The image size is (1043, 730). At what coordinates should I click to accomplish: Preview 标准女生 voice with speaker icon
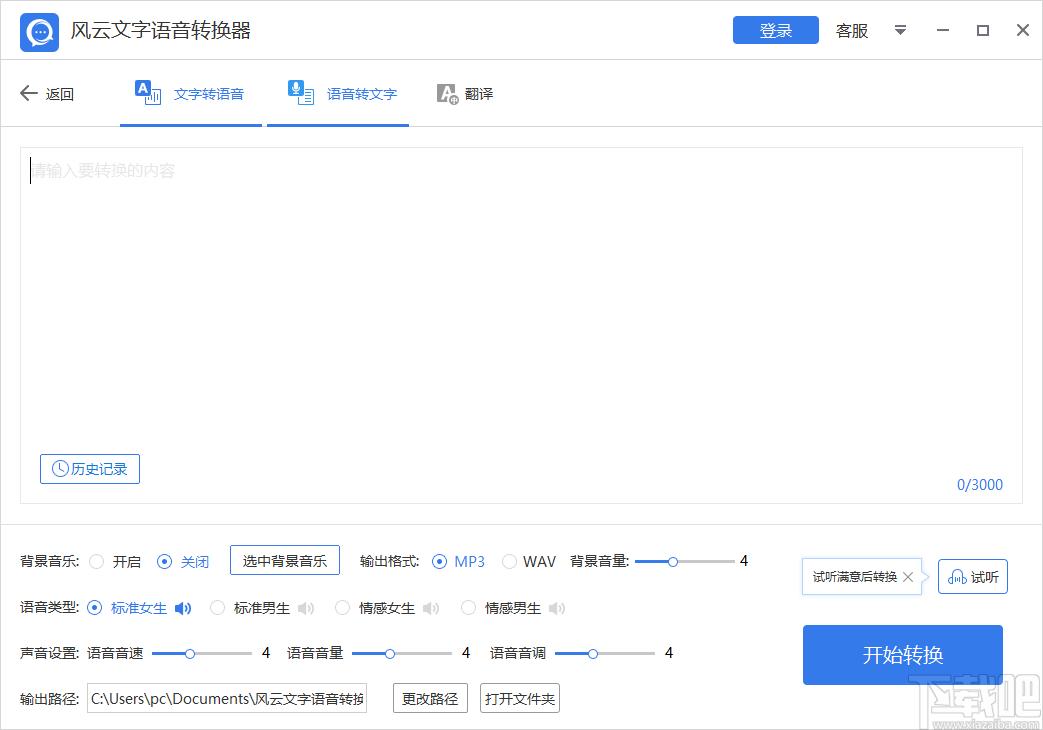point(183,608)
